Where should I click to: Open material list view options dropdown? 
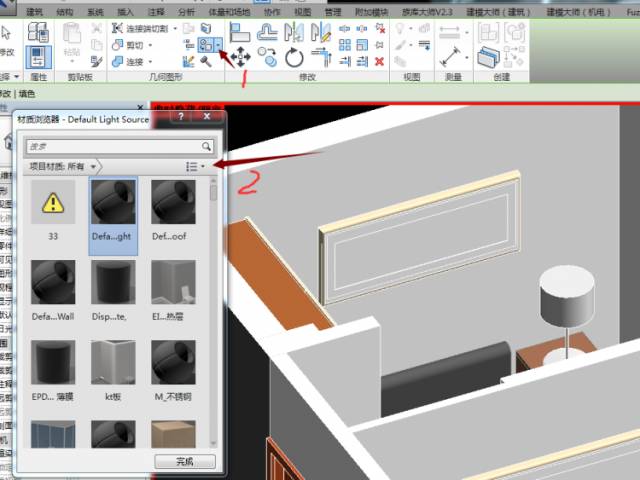point(195,166)
